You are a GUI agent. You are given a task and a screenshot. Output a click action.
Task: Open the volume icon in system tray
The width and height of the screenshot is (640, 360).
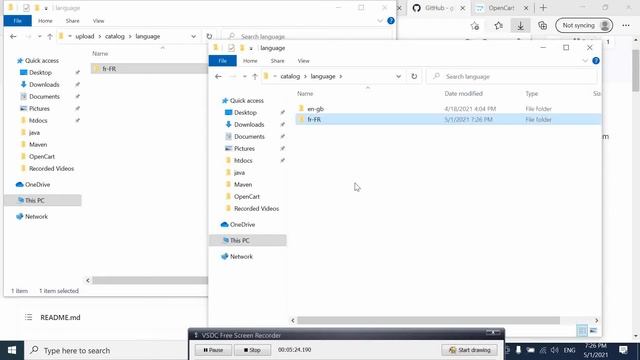pyautogui.click(x=554, y=350)
